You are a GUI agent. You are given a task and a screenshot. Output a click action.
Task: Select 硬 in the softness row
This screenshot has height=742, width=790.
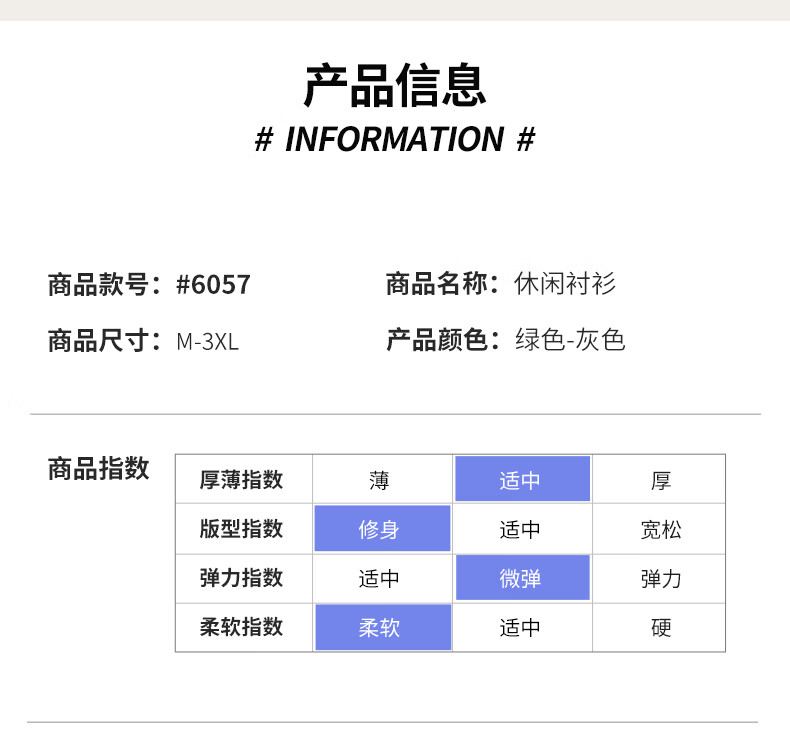(660, 627)
